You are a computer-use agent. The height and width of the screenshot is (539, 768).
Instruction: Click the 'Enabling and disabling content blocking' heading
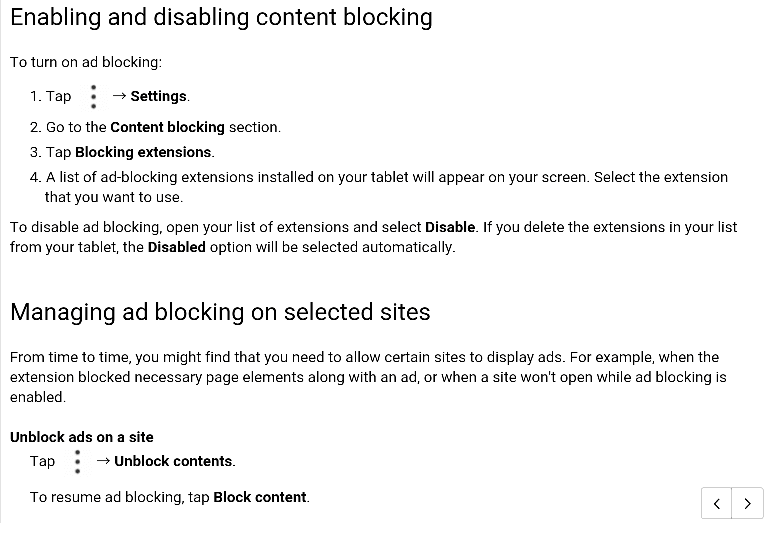point(221,18)
